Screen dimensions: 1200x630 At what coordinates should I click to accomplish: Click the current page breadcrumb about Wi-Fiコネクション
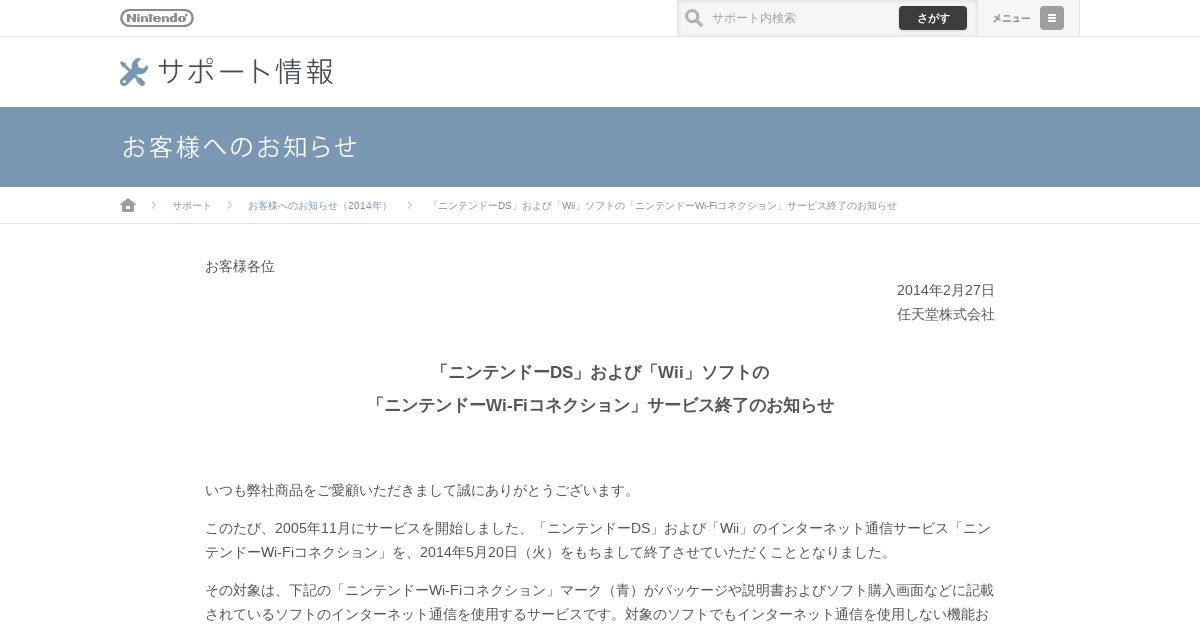pyautogui.click(x=663, y=206)
